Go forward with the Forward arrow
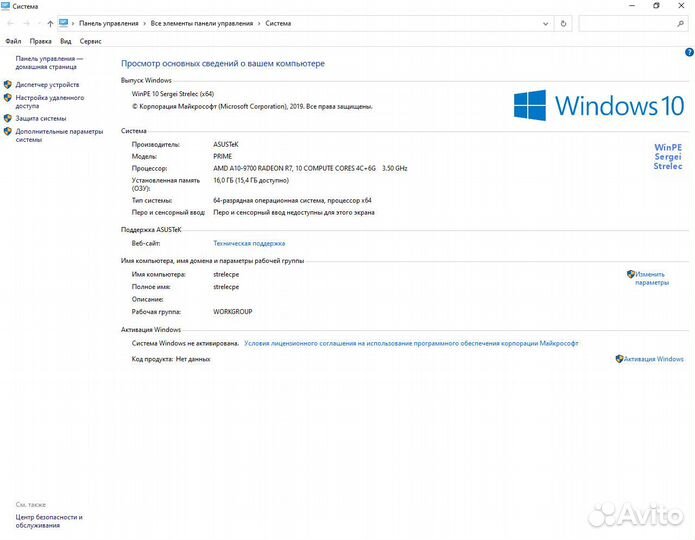Screen dimensions: 695x540 point(27,23)
